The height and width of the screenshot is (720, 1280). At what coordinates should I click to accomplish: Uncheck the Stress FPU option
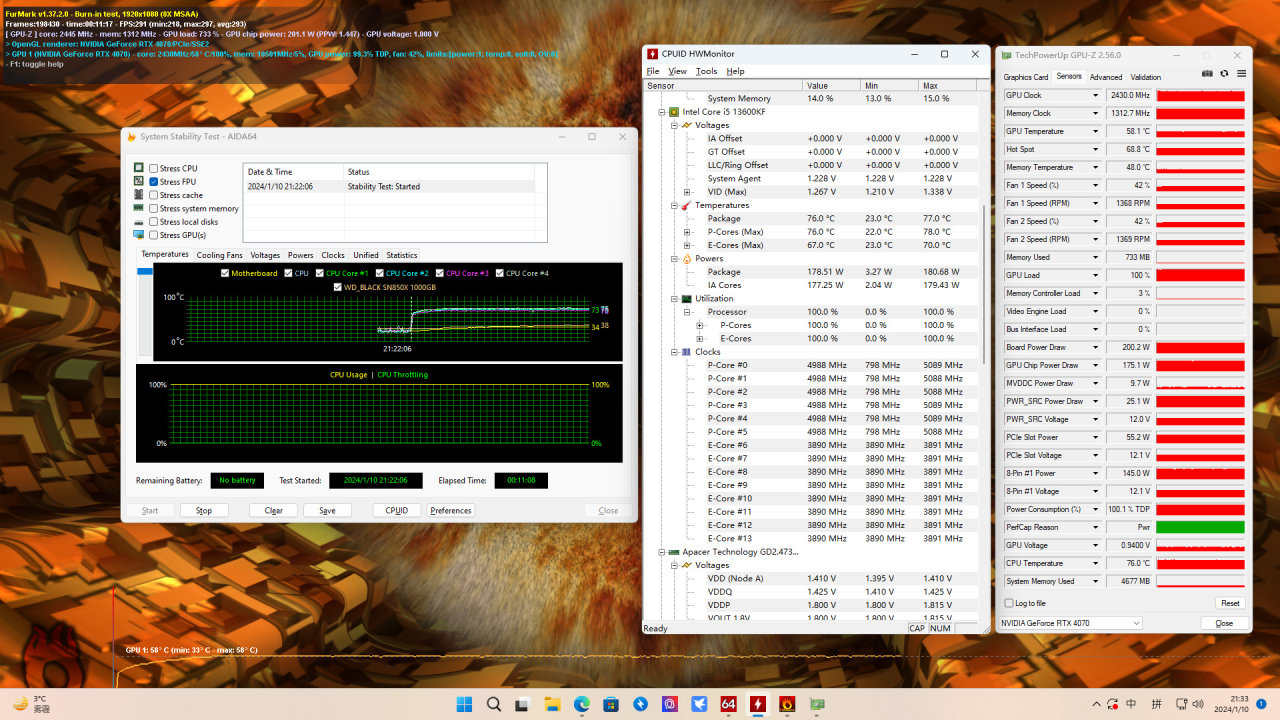[154, 182]
